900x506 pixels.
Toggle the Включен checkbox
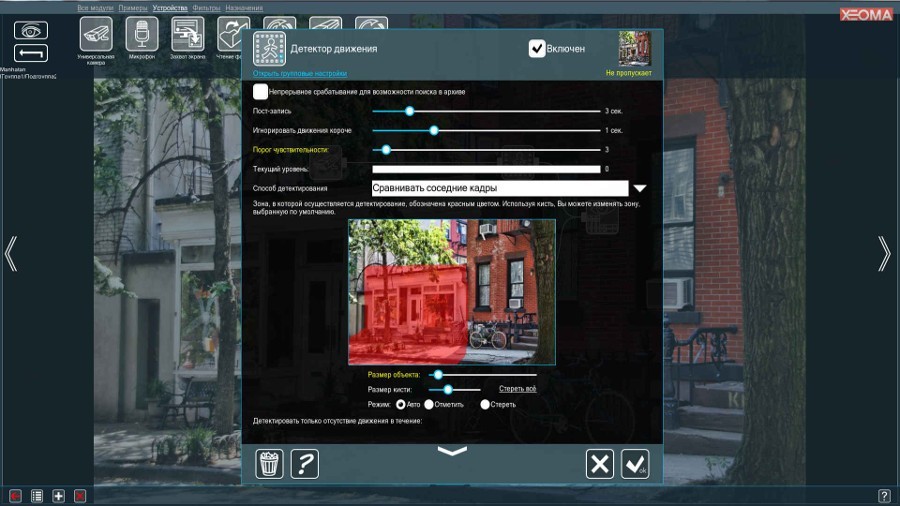click(537, 48)
